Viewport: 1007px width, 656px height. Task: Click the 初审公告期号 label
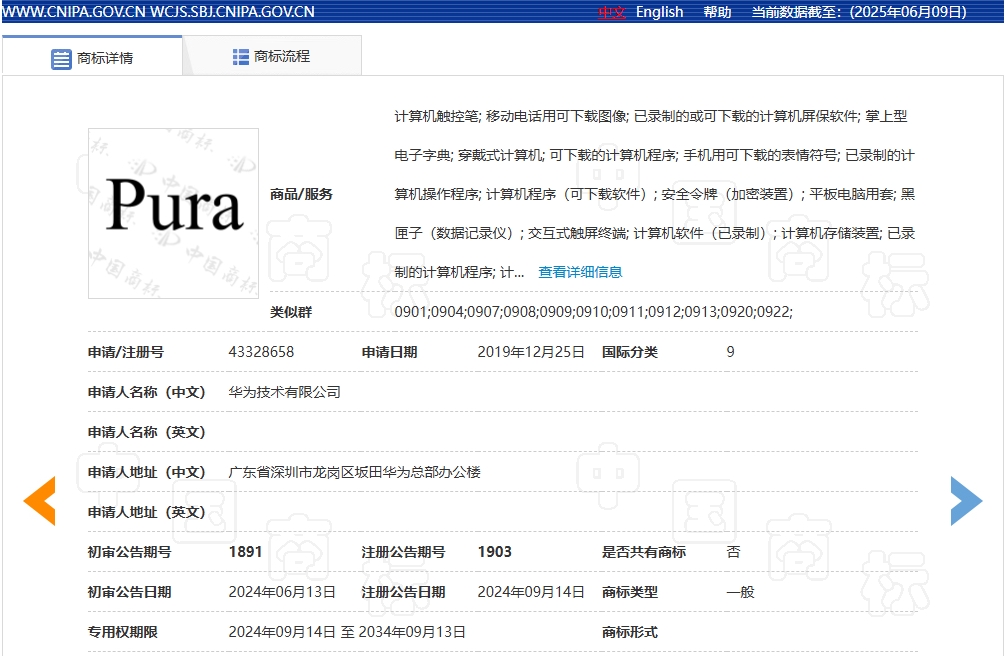(x=130, y=552)
